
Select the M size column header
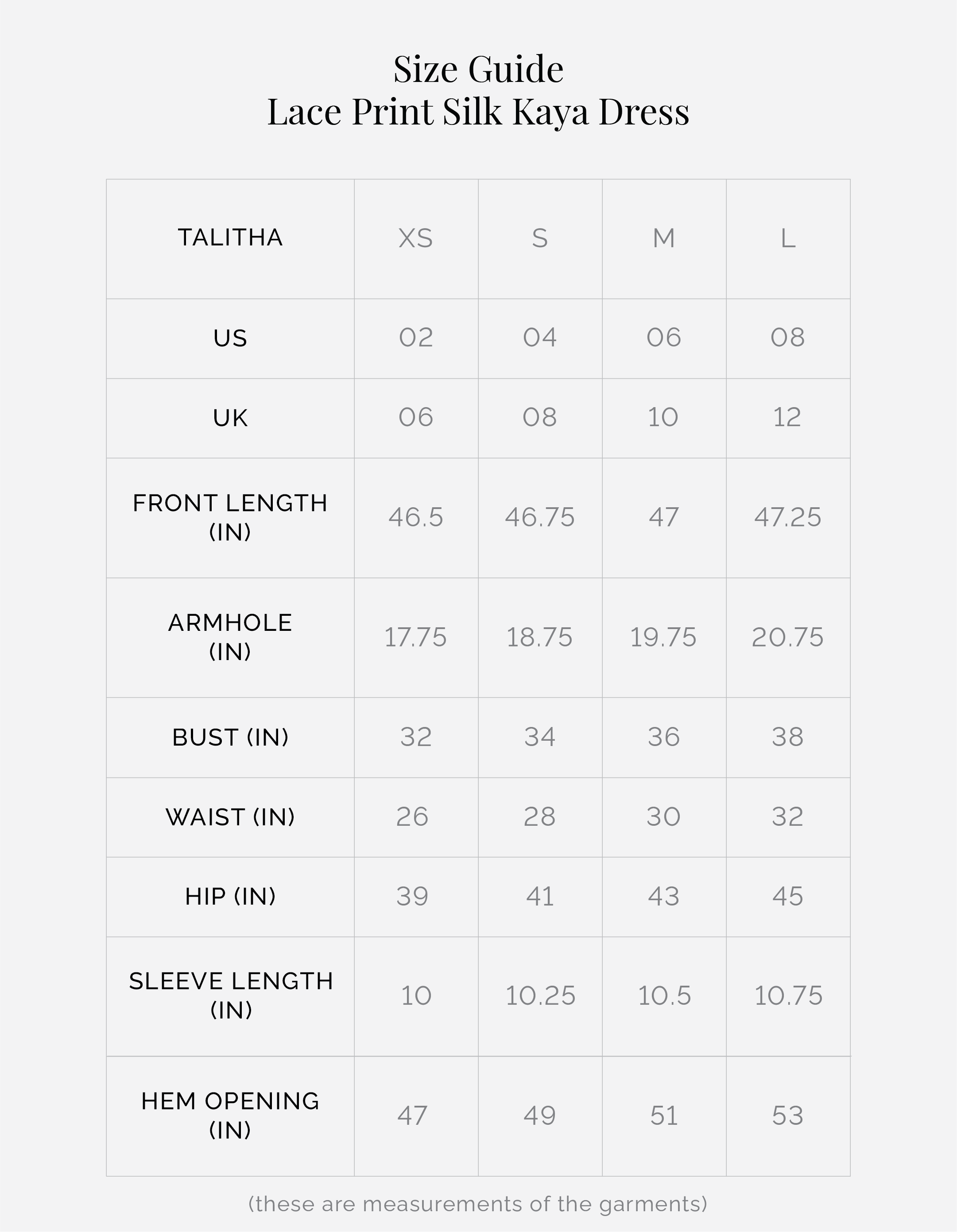tap(664, 239)
